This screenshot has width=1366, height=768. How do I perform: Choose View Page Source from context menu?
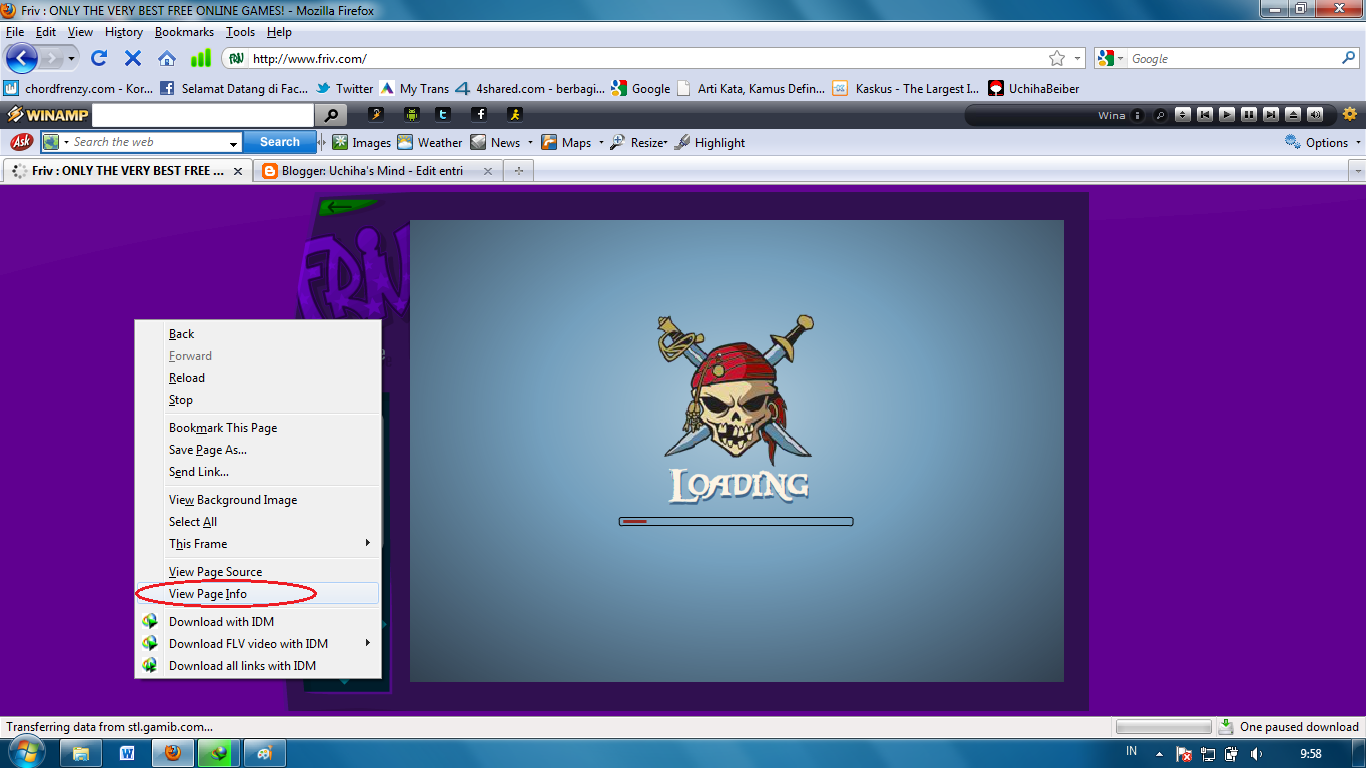pyautogui.click(x=258, y=572)
